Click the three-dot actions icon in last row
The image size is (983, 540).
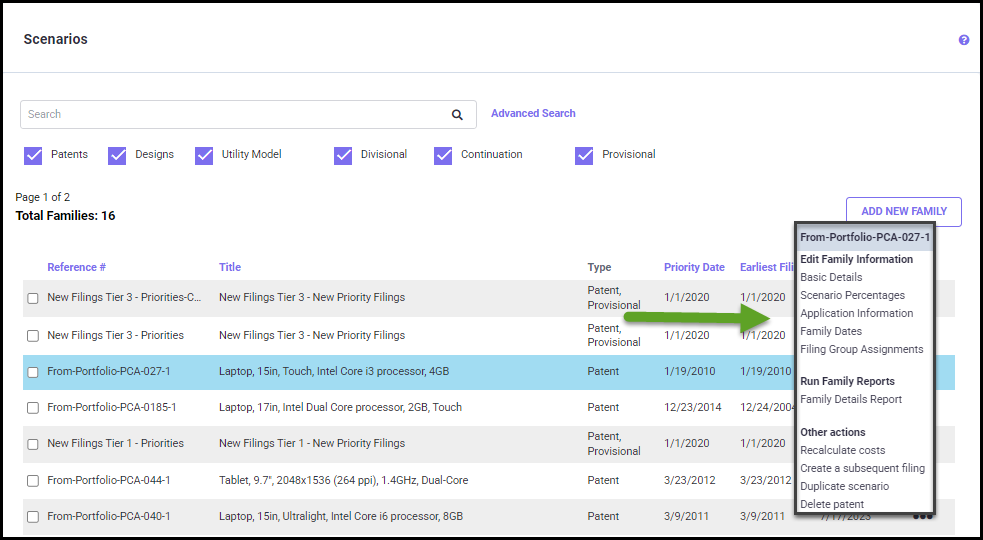pos(922,516)
